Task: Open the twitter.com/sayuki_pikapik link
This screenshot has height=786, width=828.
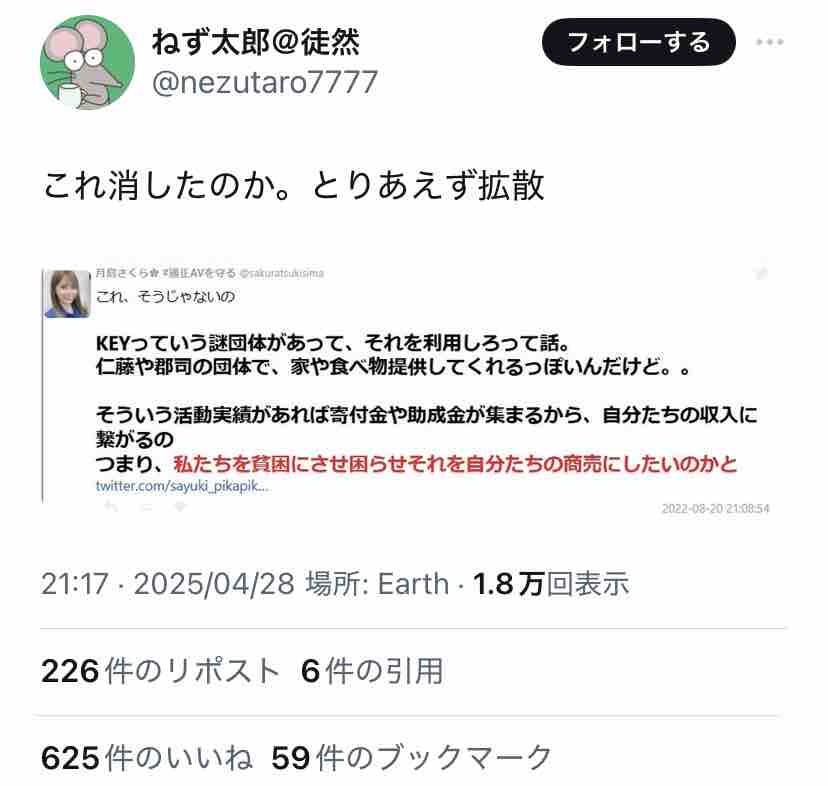Action: click(182, 486)
